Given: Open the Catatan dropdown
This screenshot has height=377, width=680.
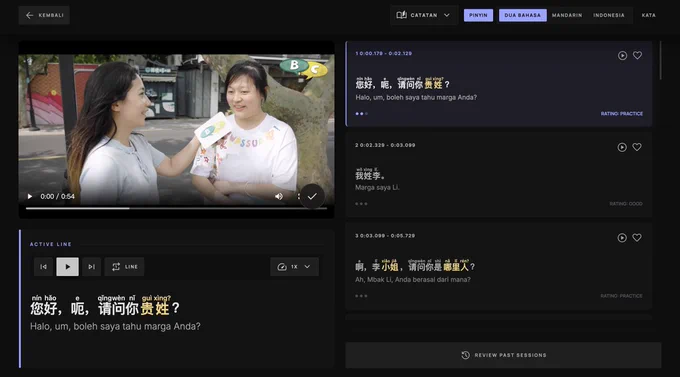Looking at the screenshot, I should coord(424,15).
